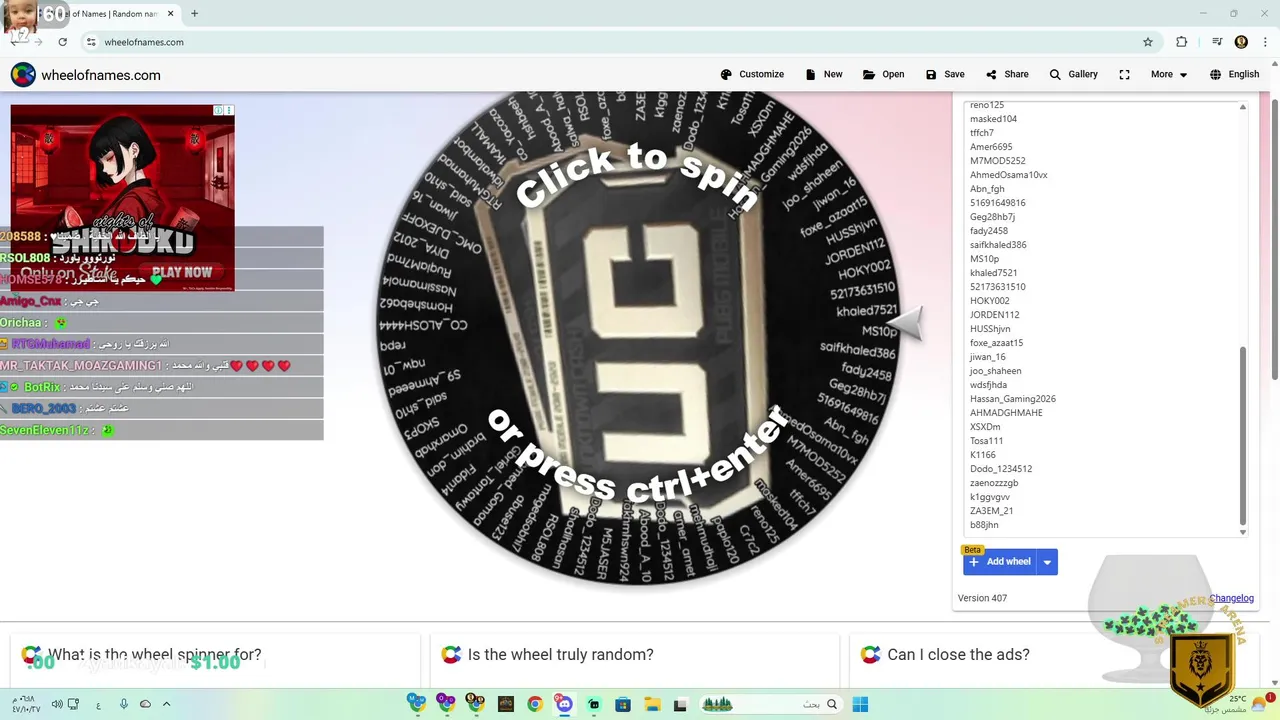Click entry name foxe_azaat15
The width and height of the screenshot is (1280, 720).
tap(996, 343)
